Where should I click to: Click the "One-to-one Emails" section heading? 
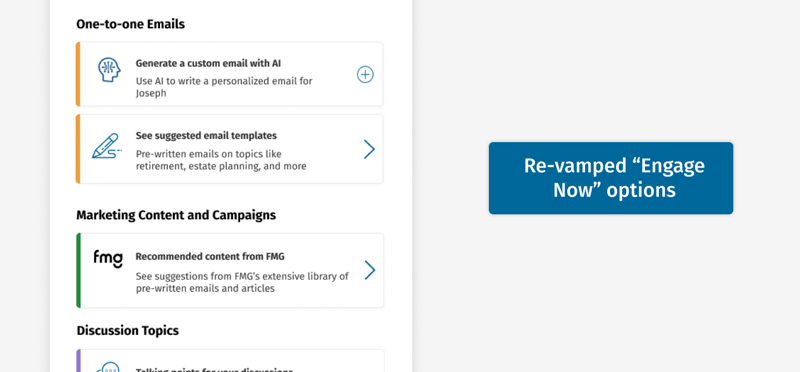[x=131, y=23]
